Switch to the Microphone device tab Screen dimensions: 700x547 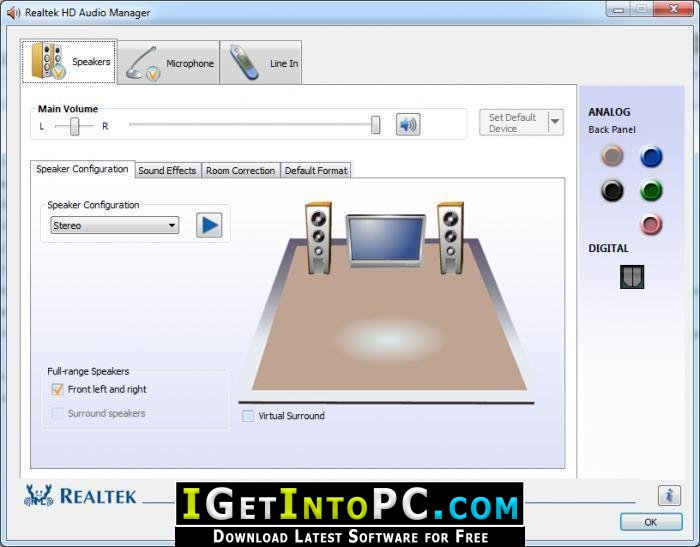[168, 63]
